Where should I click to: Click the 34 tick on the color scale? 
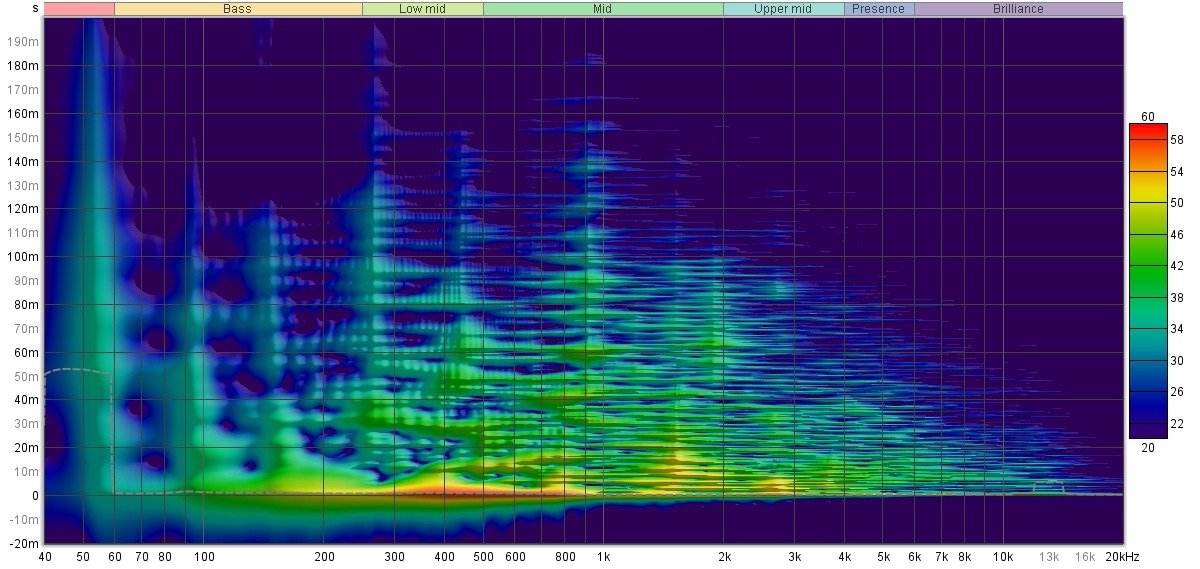[1177, 328]
